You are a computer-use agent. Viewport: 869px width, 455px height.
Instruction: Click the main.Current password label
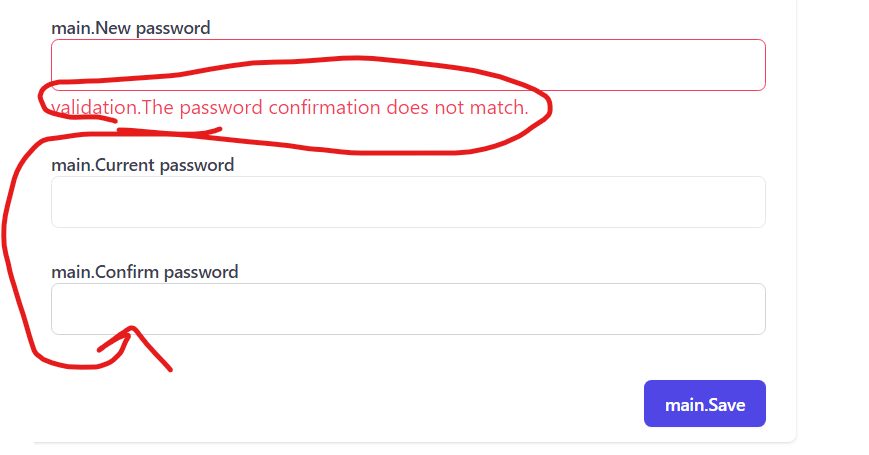tap(143, 164)
